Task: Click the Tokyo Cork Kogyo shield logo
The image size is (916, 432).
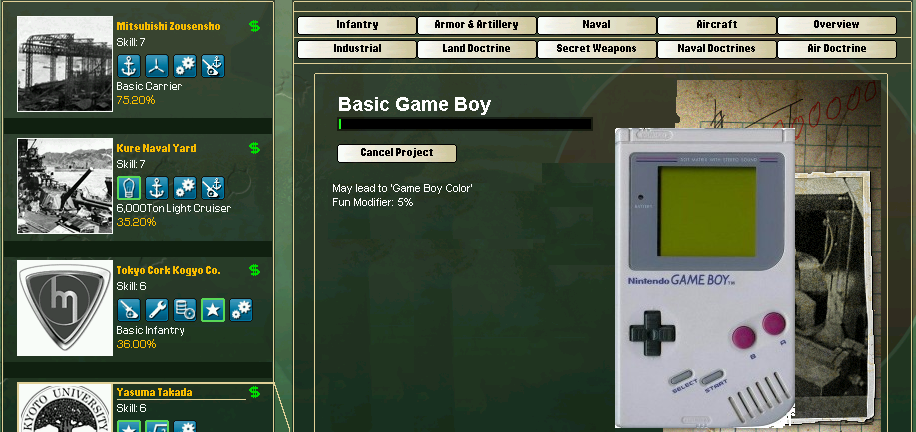Action: 65,308
